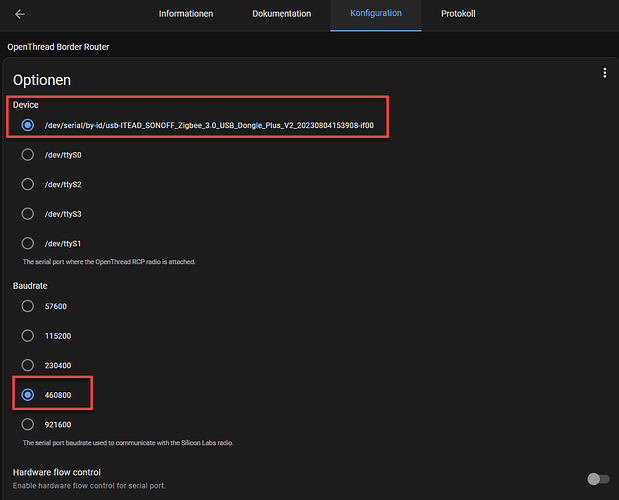Choose /dev/ttyS0 as the device
The width and height of the screenshot is (619, 500).
coord(28,155)
